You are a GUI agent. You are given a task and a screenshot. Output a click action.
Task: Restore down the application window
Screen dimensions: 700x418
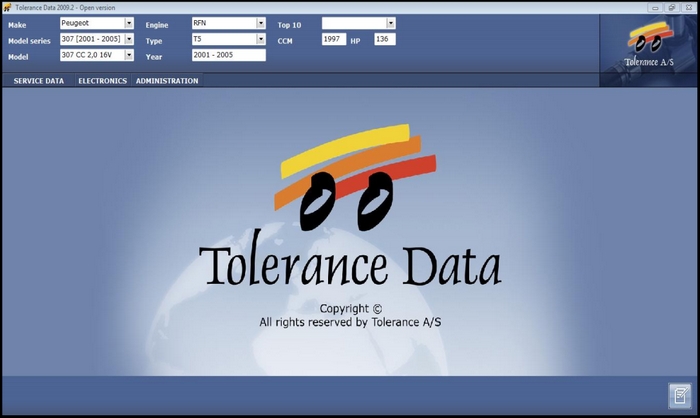[671, 8]
